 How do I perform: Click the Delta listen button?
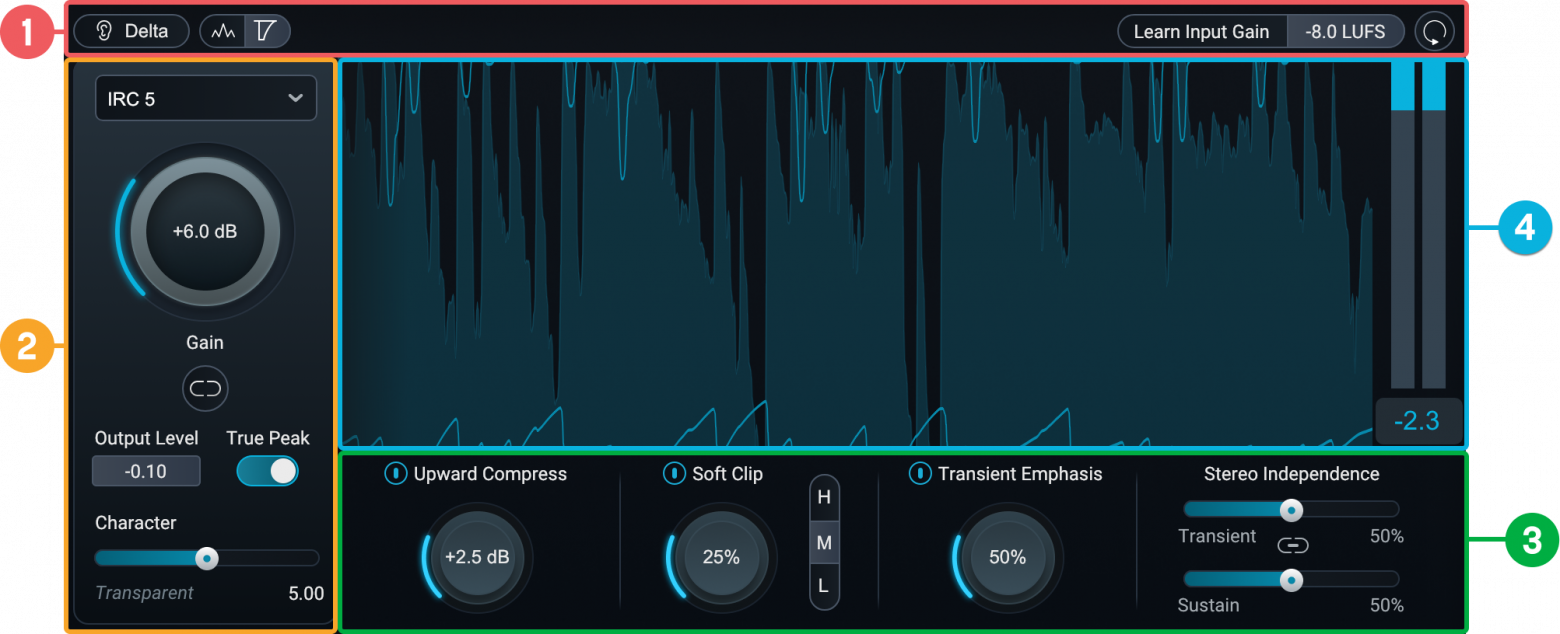(132, 31)
